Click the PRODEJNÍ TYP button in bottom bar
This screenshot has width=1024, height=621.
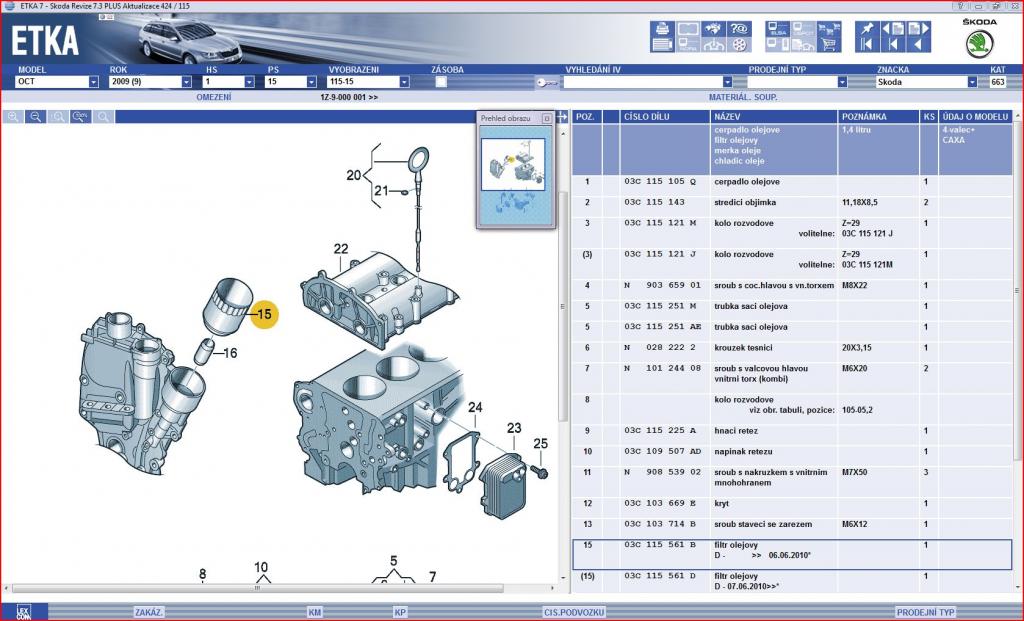(x=925, y=613)
